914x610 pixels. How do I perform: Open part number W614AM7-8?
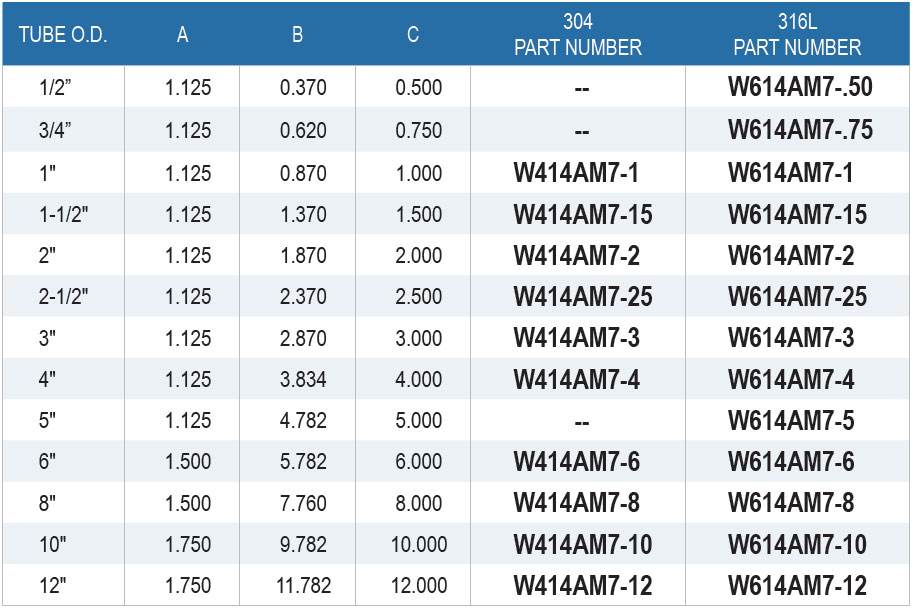click(x=790, y=503)
